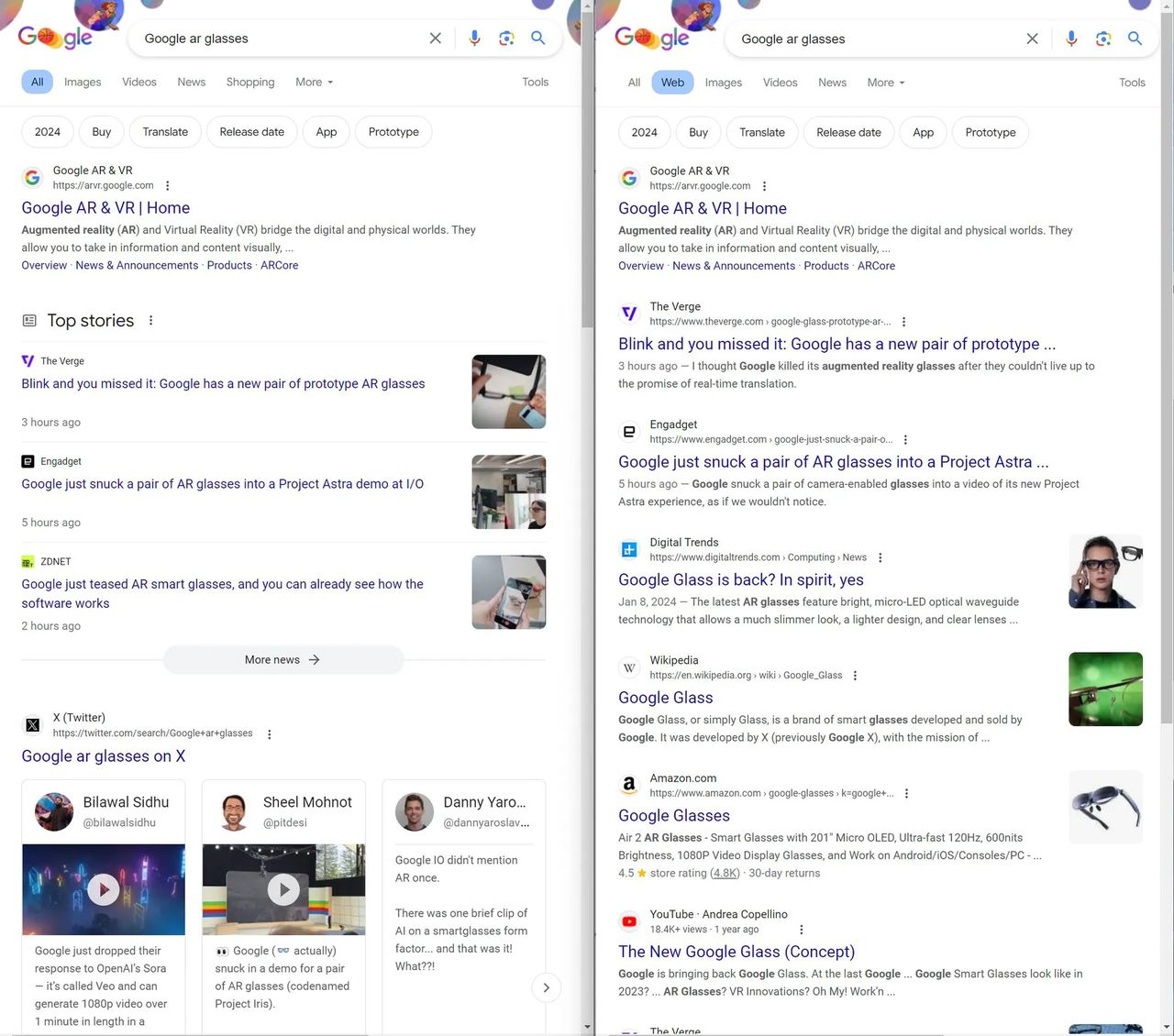The image size is (1174, 1036).
Task: Open News & Announcements sitelink in right window
Action: (734, 266)
